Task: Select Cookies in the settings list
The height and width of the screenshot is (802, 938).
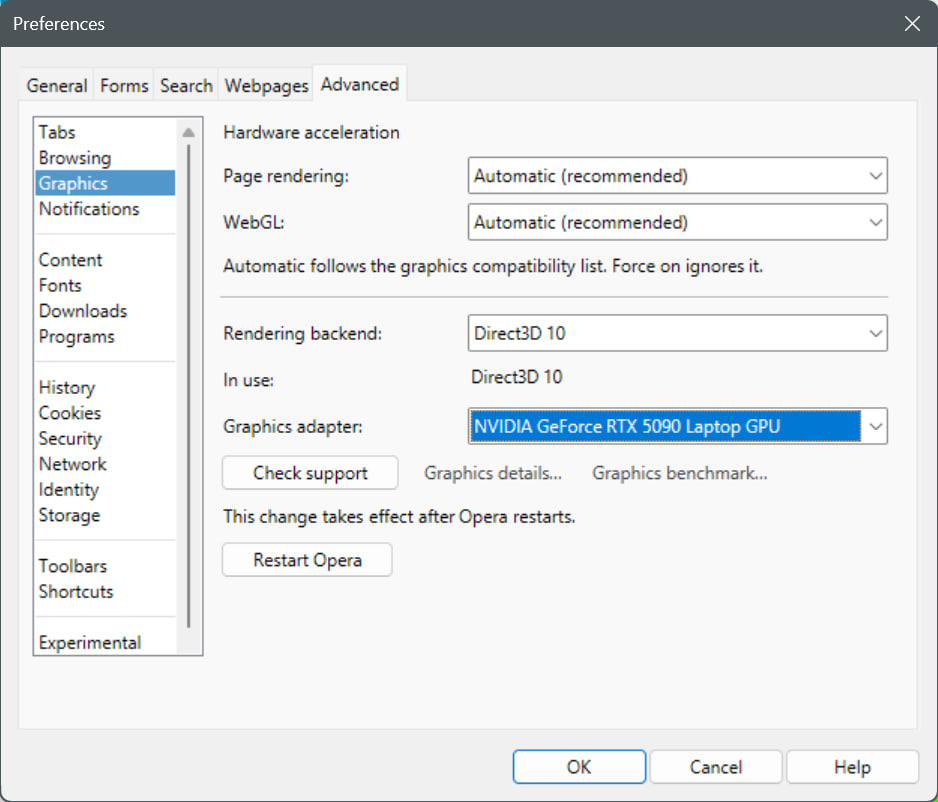Action: tap(105, 413)
